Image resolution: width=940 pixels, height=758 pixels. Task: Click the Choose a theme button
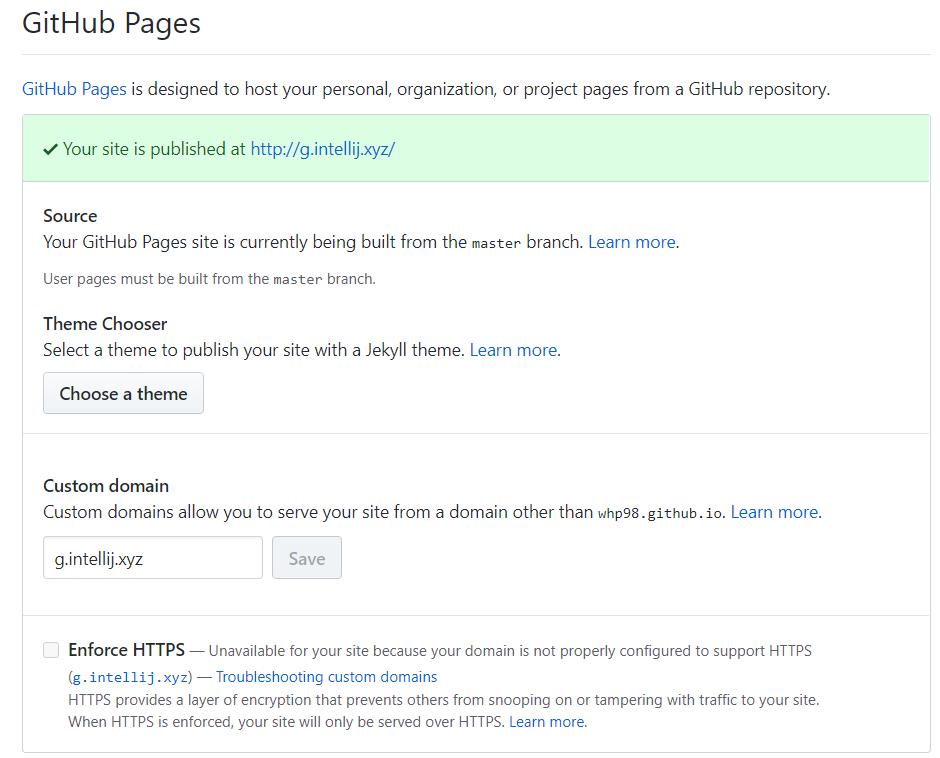(123, 393)
